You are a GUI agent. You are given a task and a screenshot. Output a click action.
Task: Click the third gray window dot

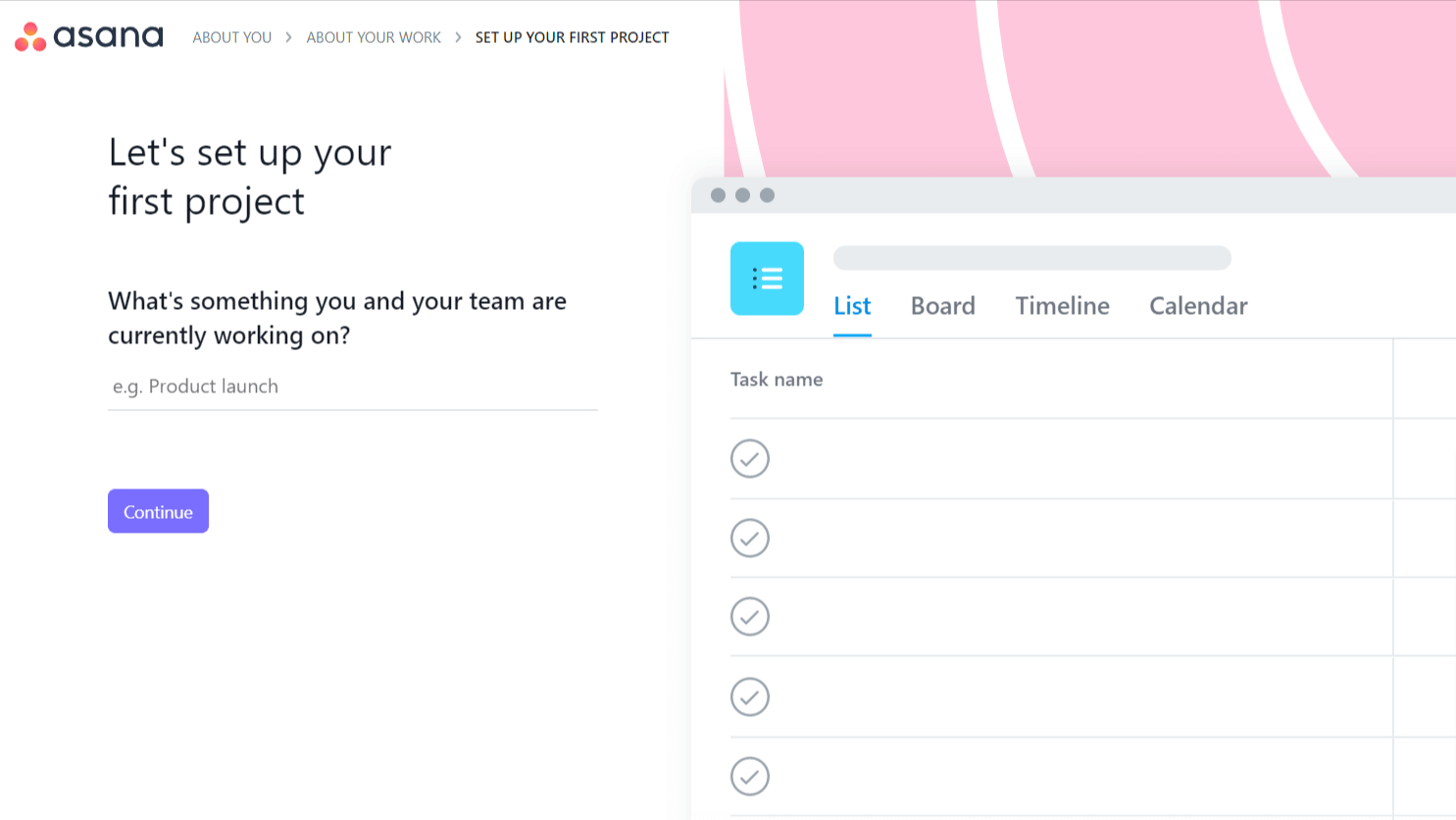767,195
